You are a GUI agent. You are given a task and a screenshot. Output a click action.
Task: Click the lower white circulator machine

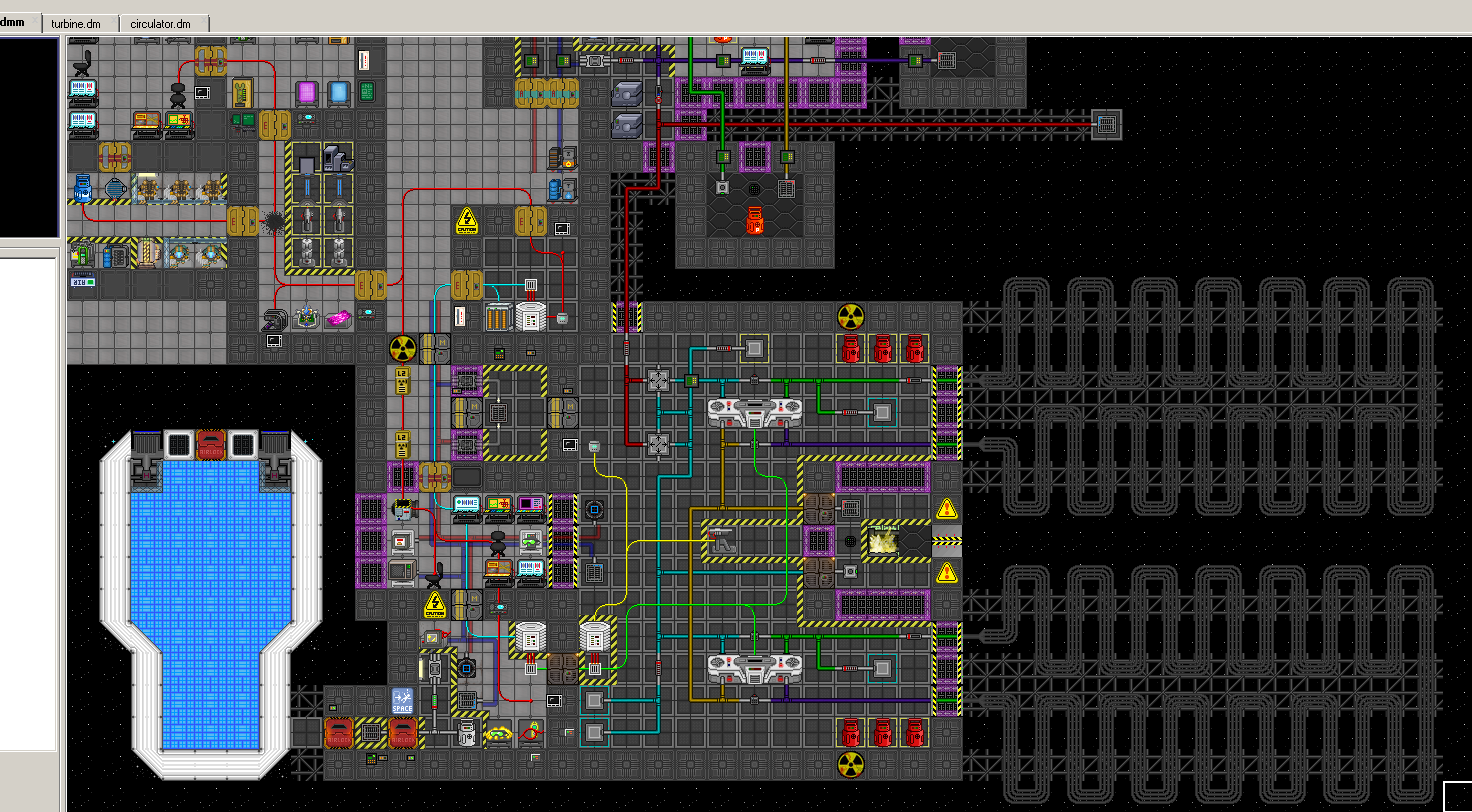point(754,667)
